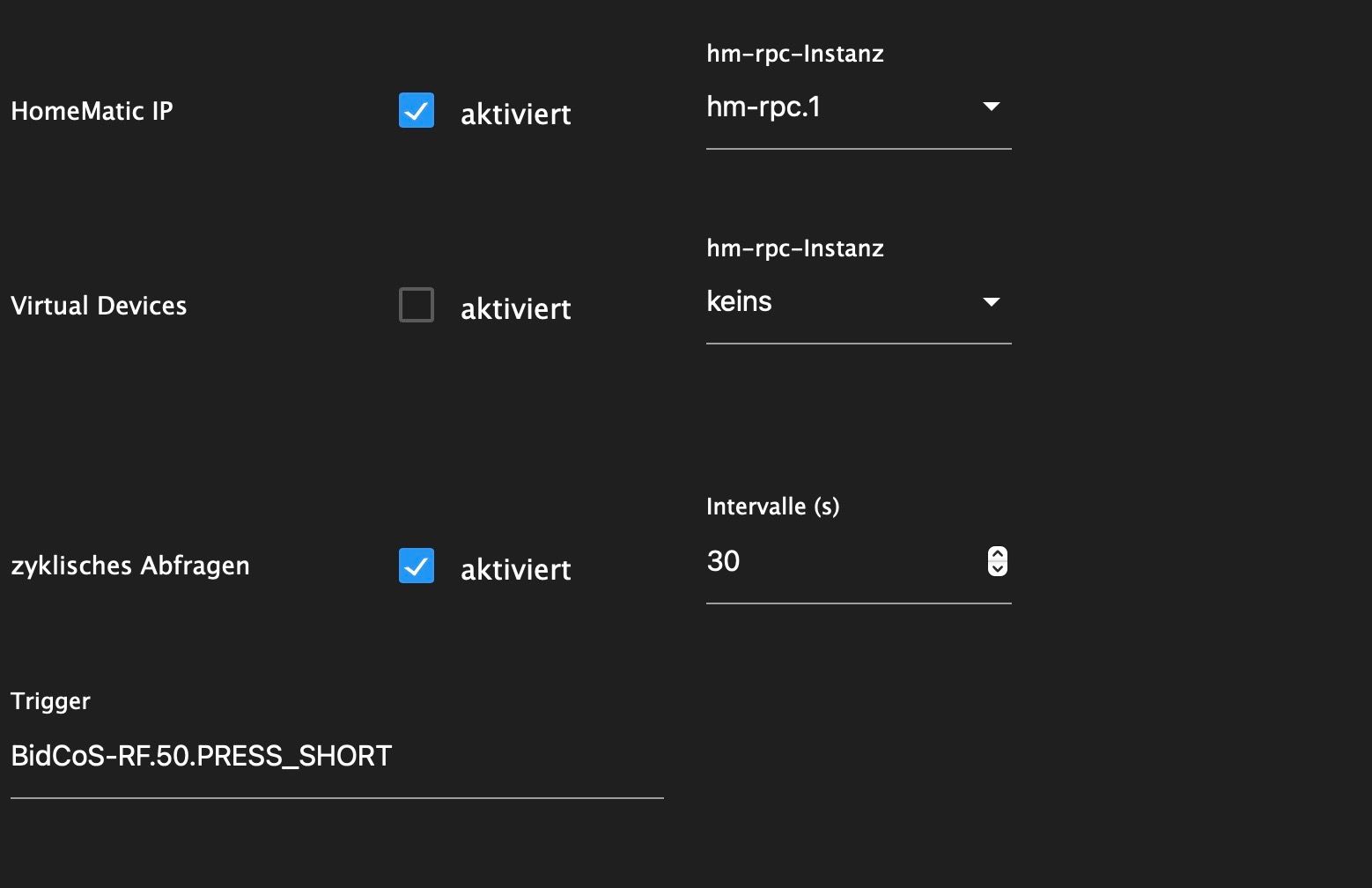Open the hm-rpc.1 instance selection
Image resolution: width=1372 pixels, height=888 pixels.
pos(837,107)
